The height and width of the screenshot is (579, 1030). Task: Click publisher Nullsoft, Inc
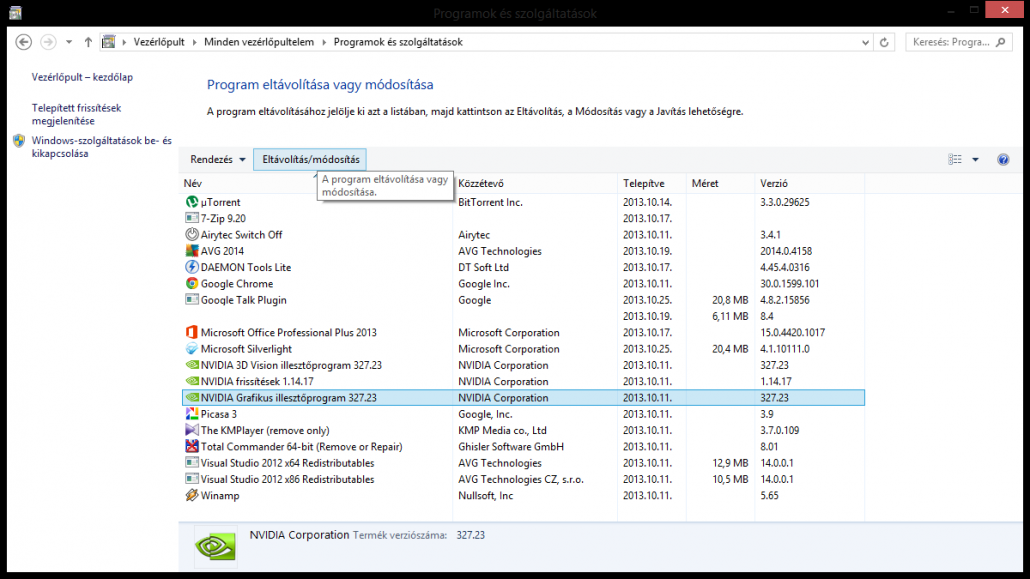pyautogui.click(x=485, y=496)
